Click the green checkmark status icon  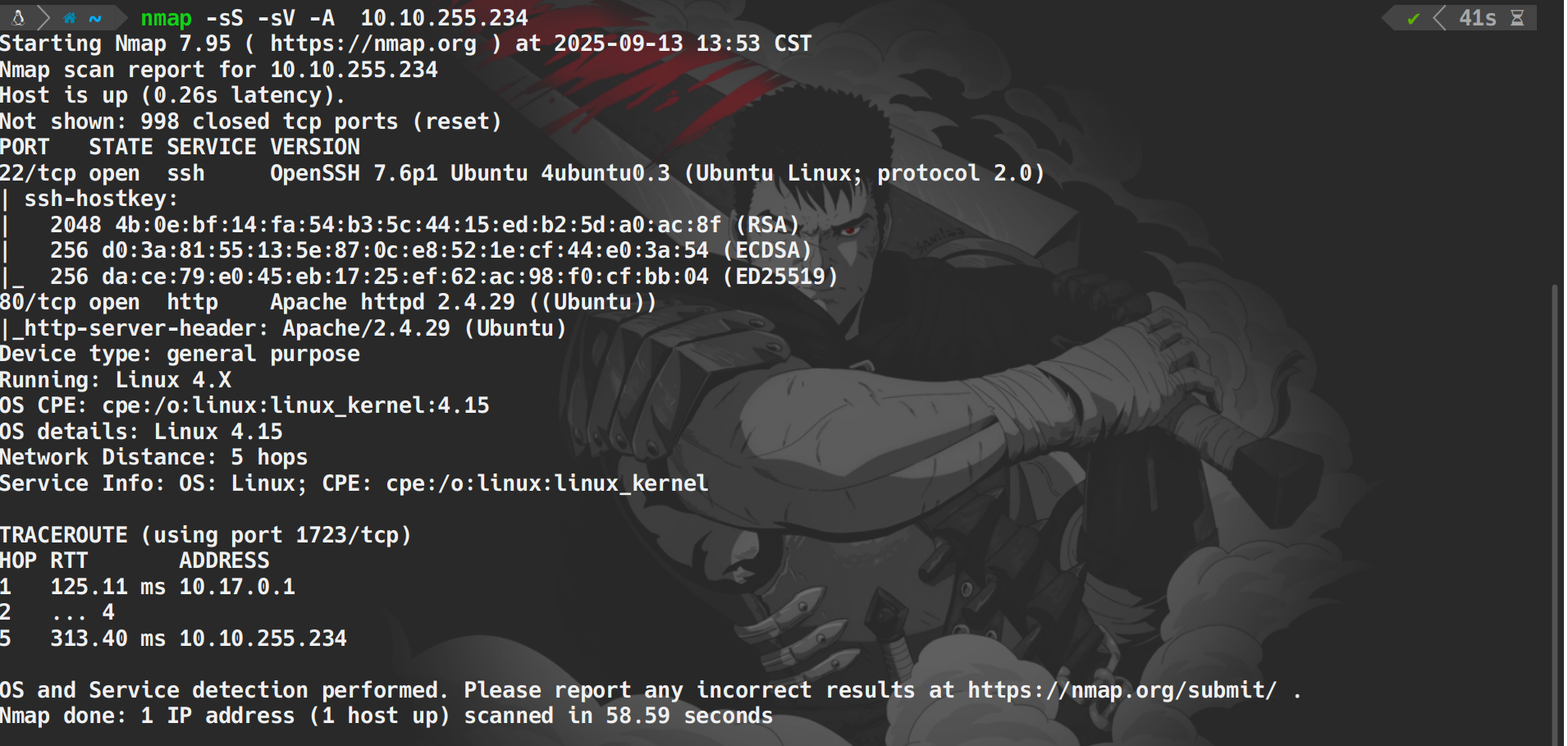point(1413,18)
